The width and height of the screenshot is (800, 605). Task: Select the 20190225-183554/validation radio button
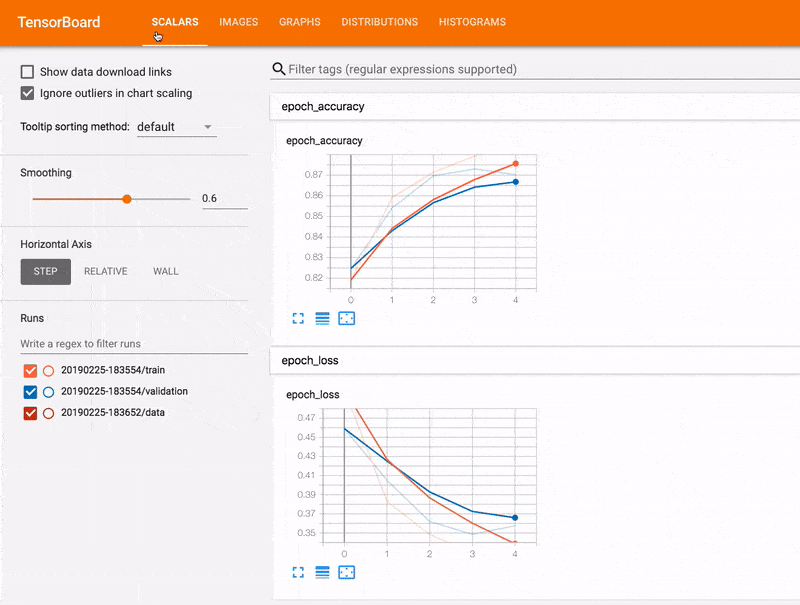coord(48,391)
